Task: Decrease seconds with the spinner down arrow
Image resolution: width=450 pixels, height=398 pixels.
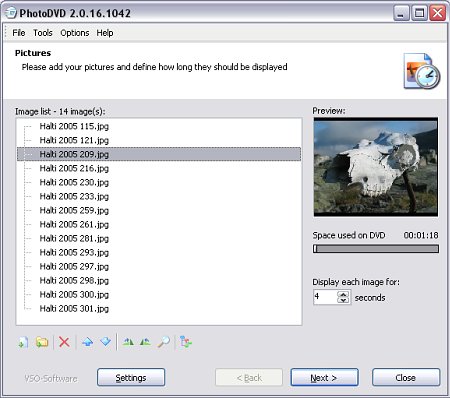Action: pos(343,300)
